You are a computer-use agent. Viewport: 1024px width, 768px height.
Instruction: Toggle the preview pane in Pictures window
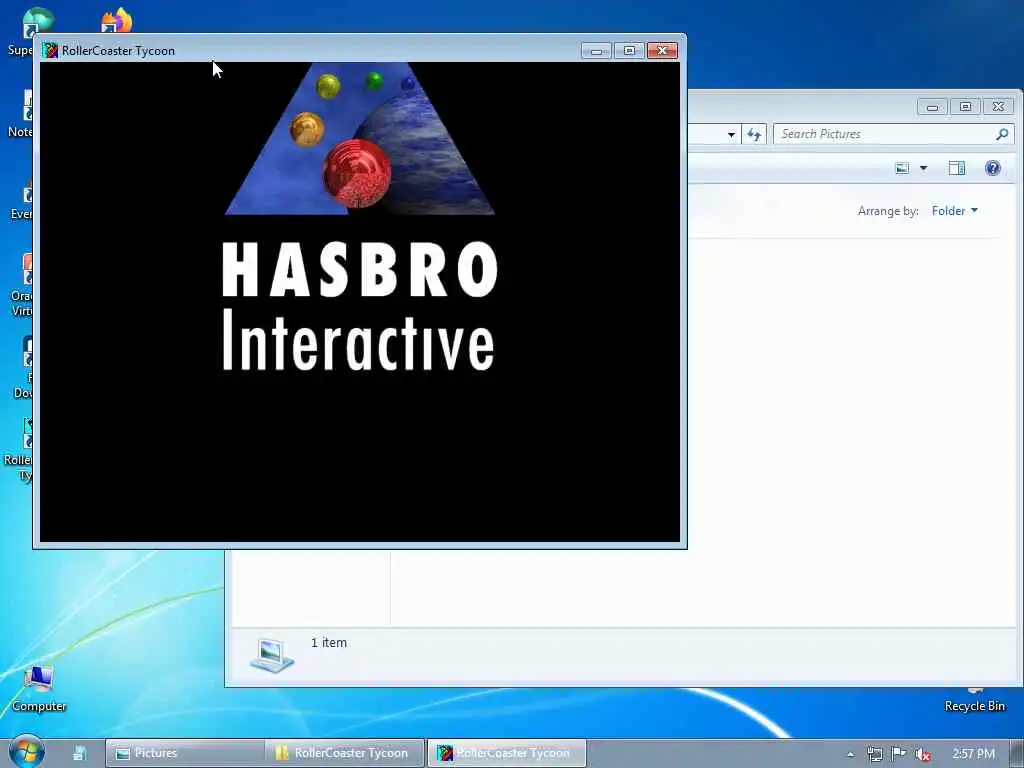coord(957,168)
